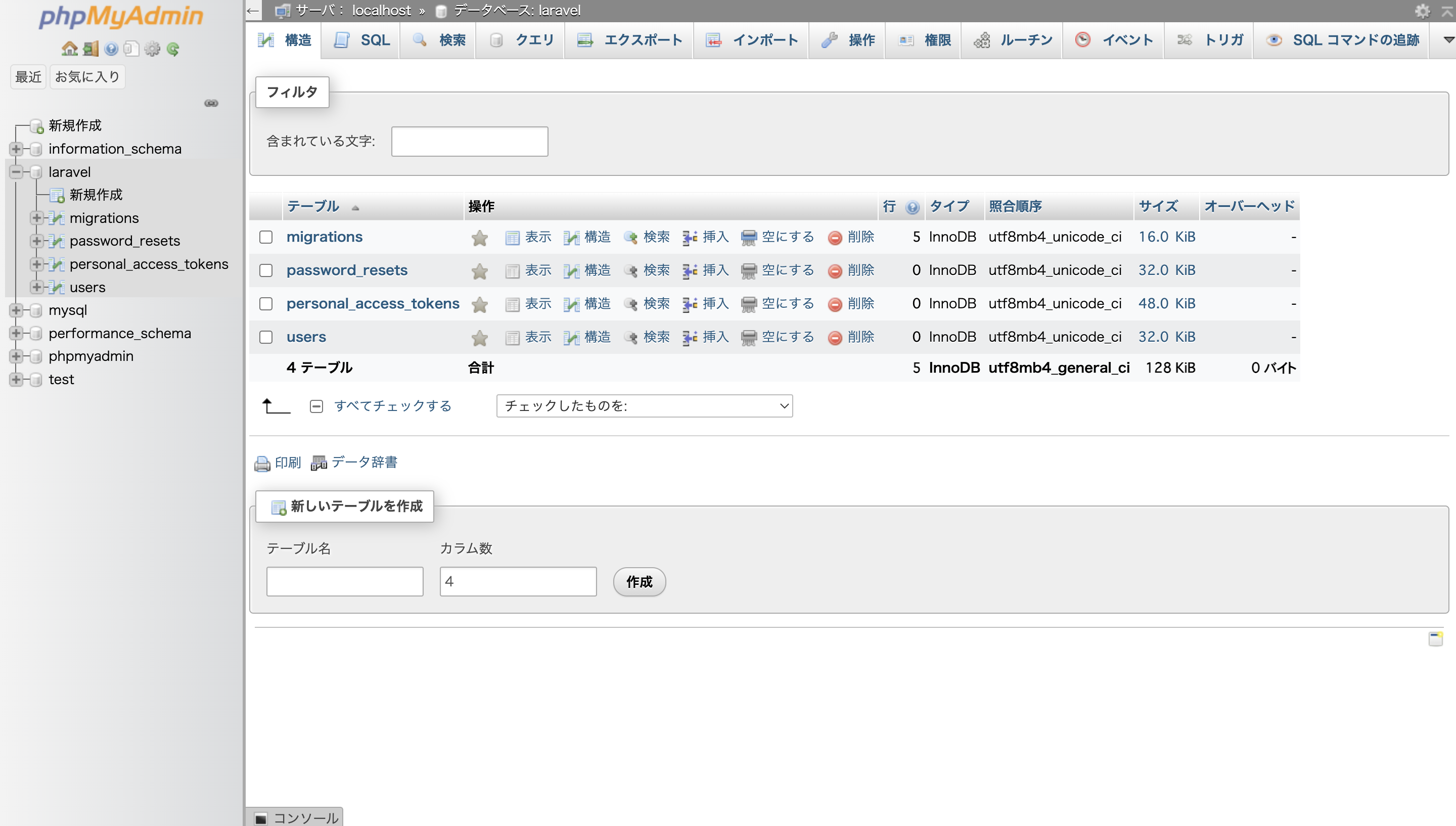Expand the migrations table in sidebar tree

click(x=37, y=218)
